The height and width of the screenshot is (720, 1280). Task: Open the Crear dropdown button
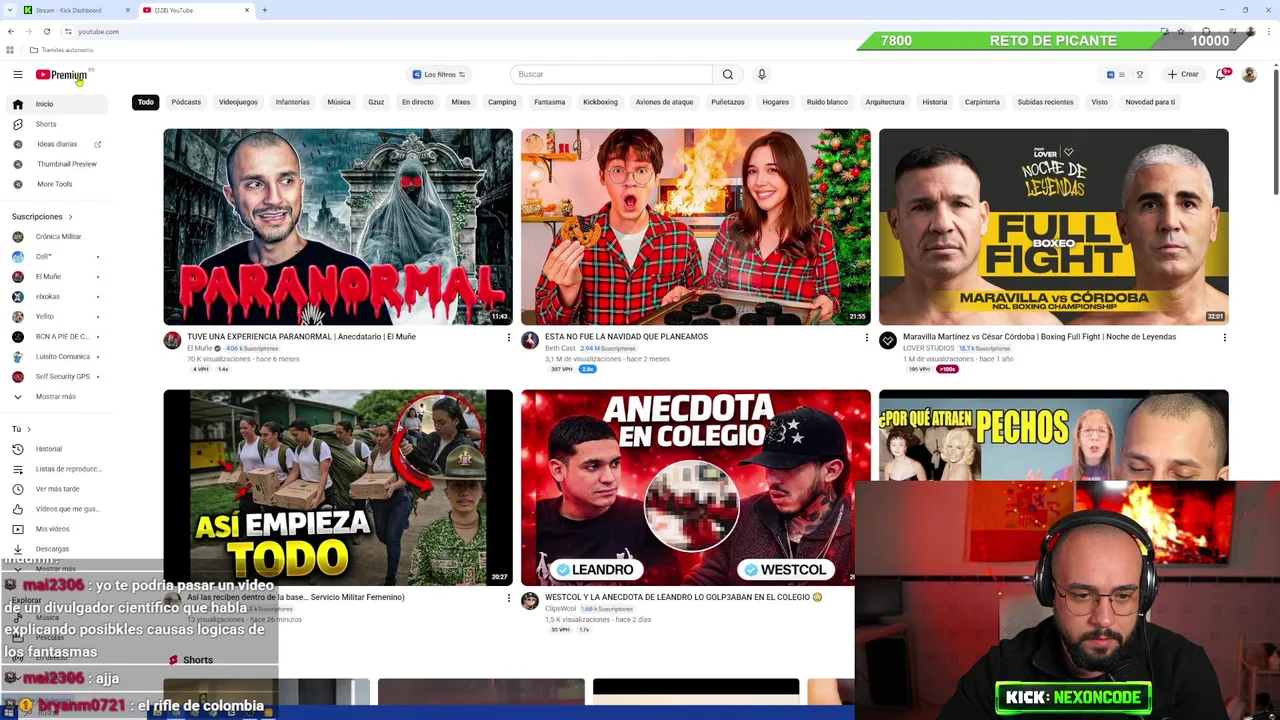pyautogui.click(x=1183, y=74)
